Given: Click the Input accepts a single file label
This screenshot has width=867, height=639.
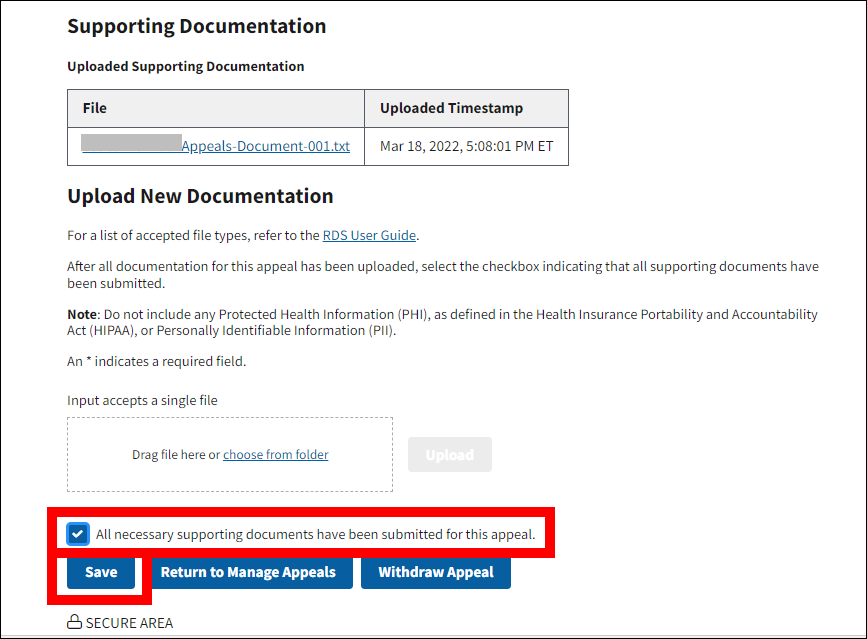Looking at the screenshot, I should (142, 400).
